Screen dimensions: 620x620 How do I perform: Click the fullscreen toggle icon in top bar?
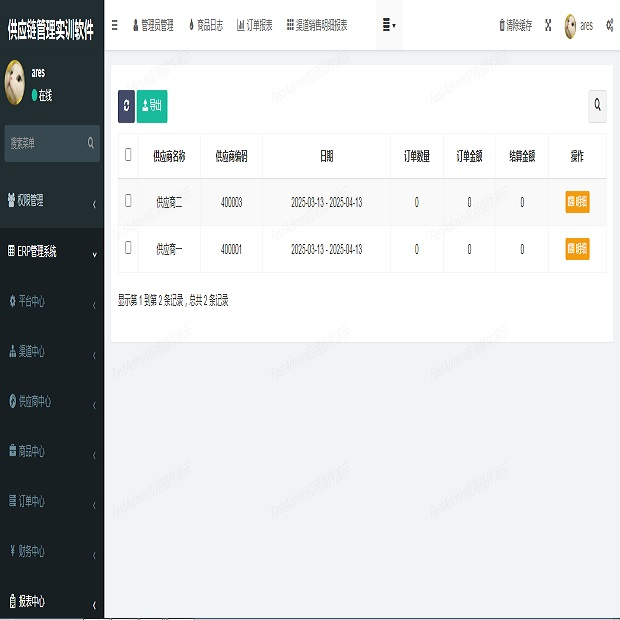pyautogui.click(x=548, y=25)
